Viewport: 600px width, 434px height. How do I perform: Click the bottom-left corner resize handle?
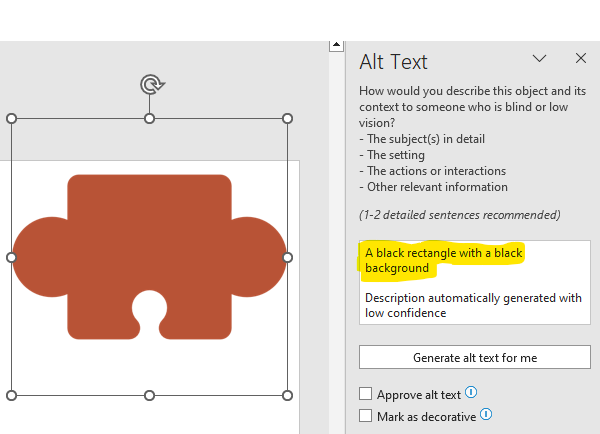coord(11,395)
